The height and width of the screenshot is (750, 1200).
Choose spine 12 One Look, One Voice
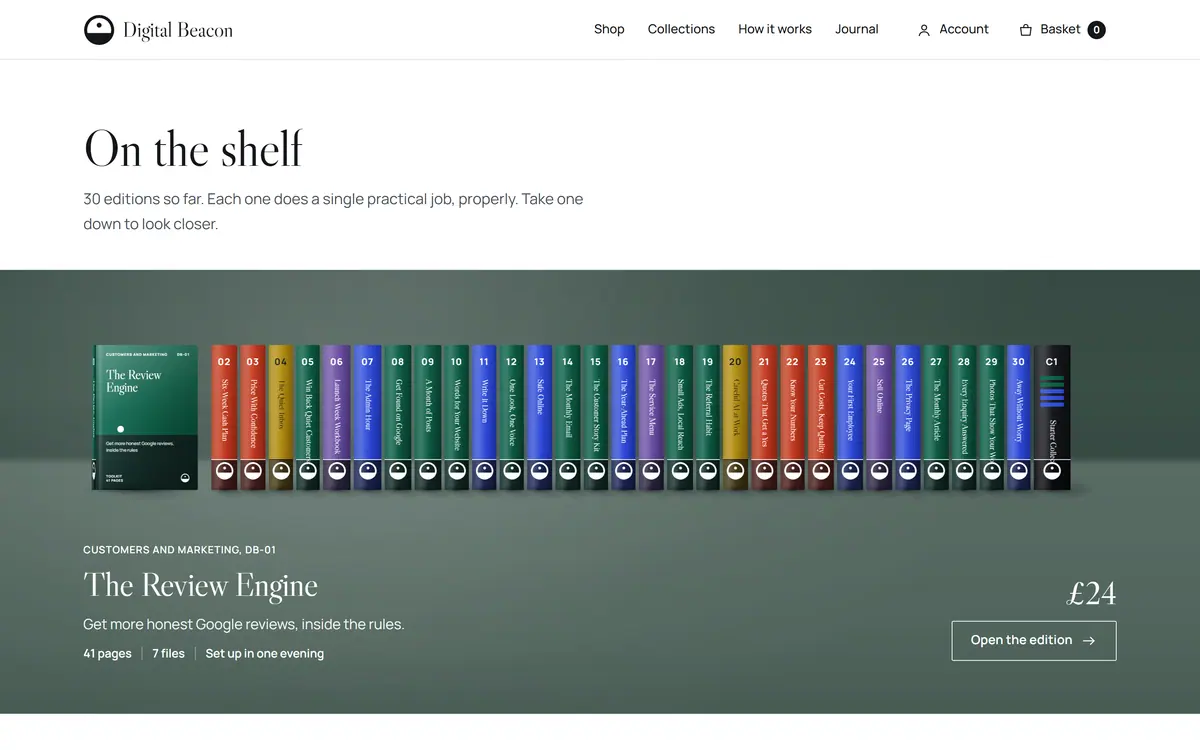click(511, 418)
